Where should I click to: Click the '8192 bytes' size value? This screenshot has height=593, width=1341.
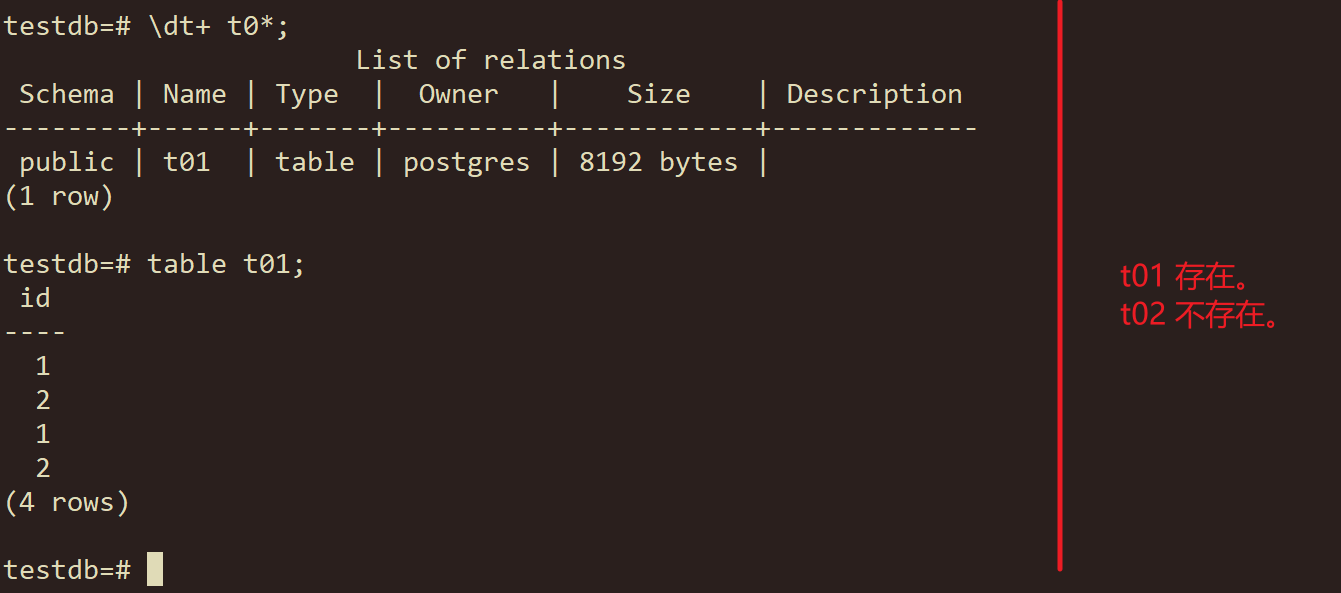[658, 163]
